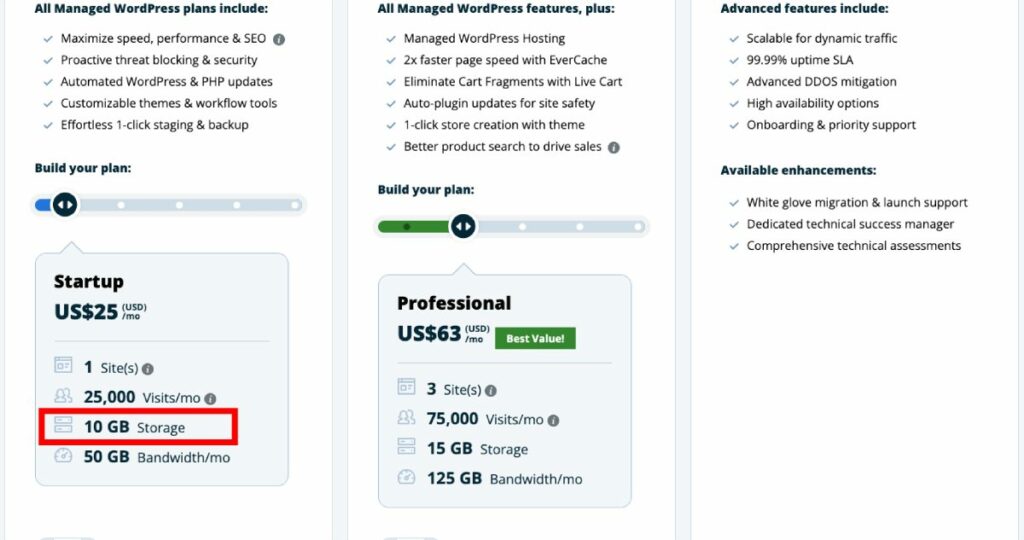Image resolution: width=1024 pixels, height=540 pixels.
Task: Click the Professional plan sites icon
Action: tap(407, 389)
